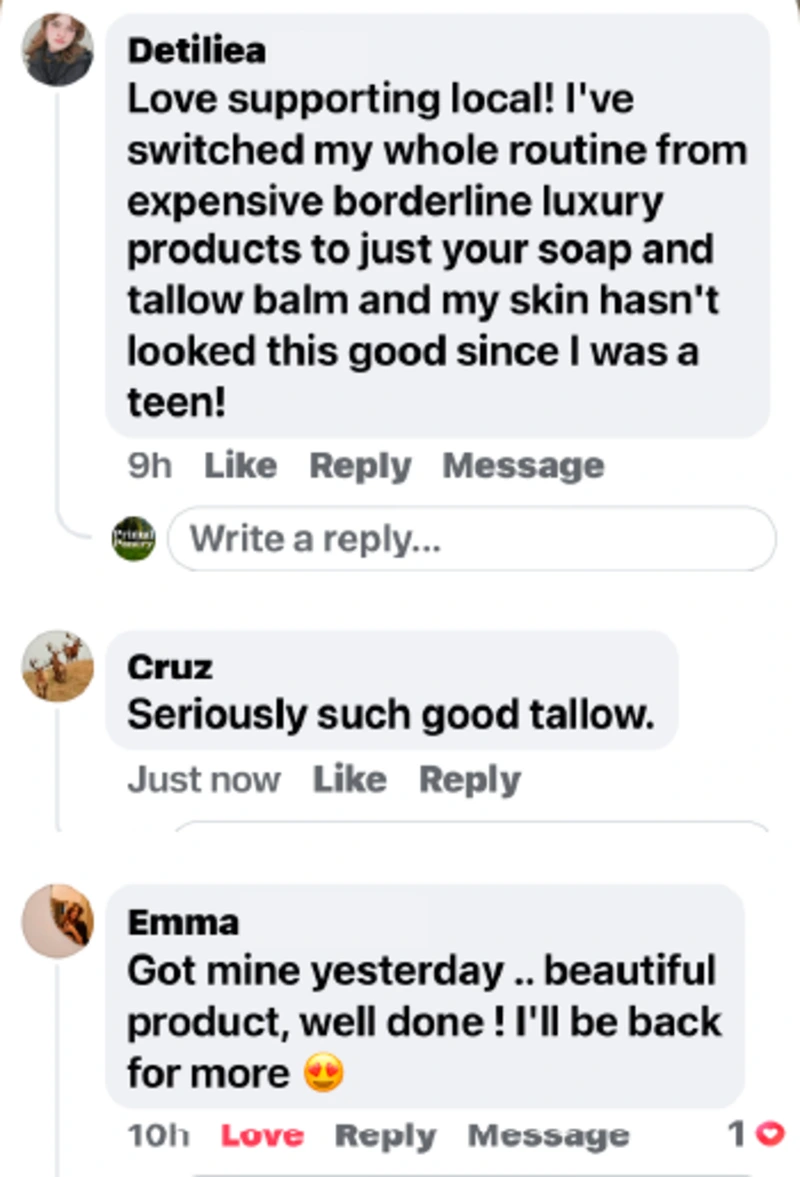Click the 9h timestamp on Detiliea's comment
Screen dimensions: 800x1177
(149, 465)
